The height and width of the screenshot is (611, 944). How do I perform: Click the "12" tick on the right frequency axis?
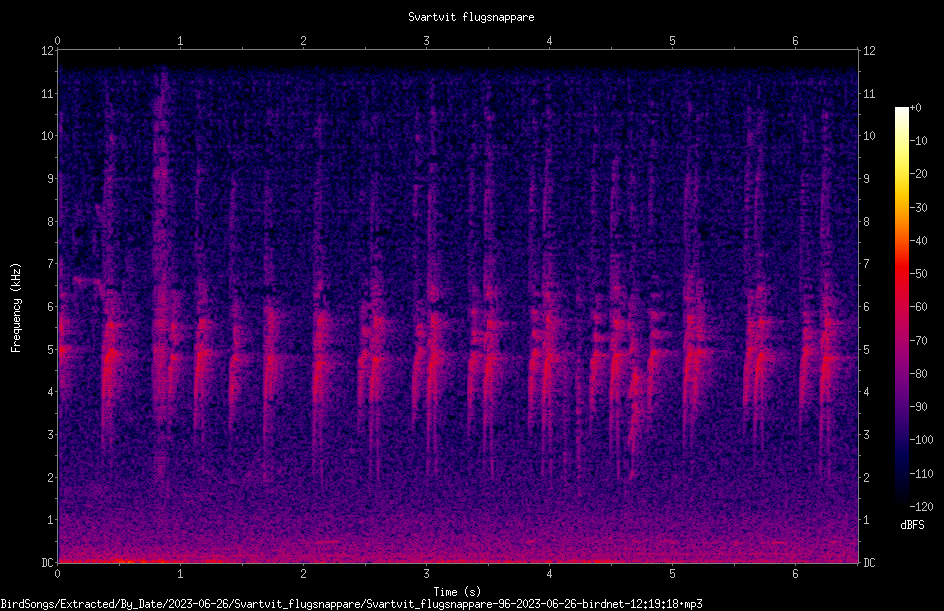coord(869,51)
